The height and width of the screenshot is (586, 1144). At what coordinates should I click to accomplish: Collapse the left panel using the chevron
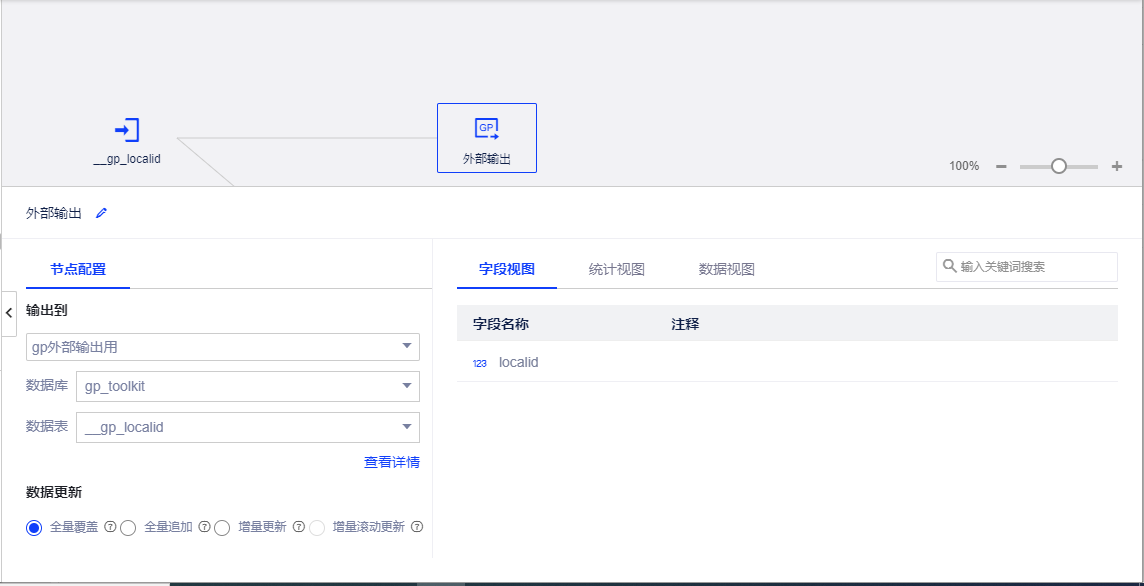click(x=9, y=313)
